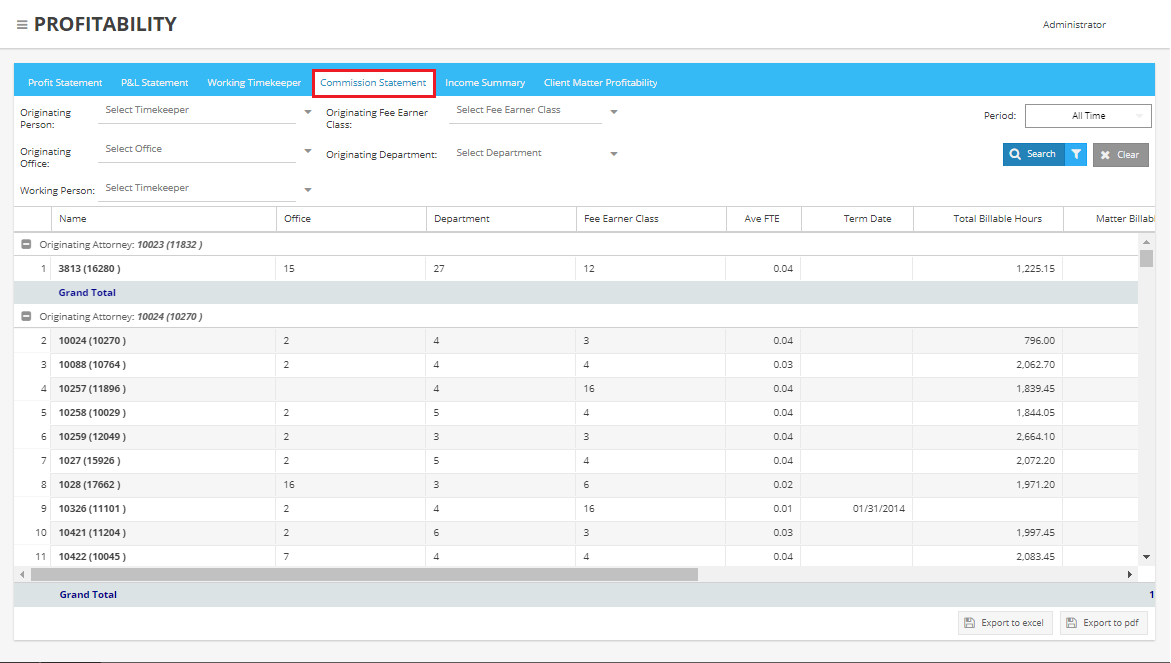
Task: Switch to the Profit Statement tab
Action: (x=65, y=83)
